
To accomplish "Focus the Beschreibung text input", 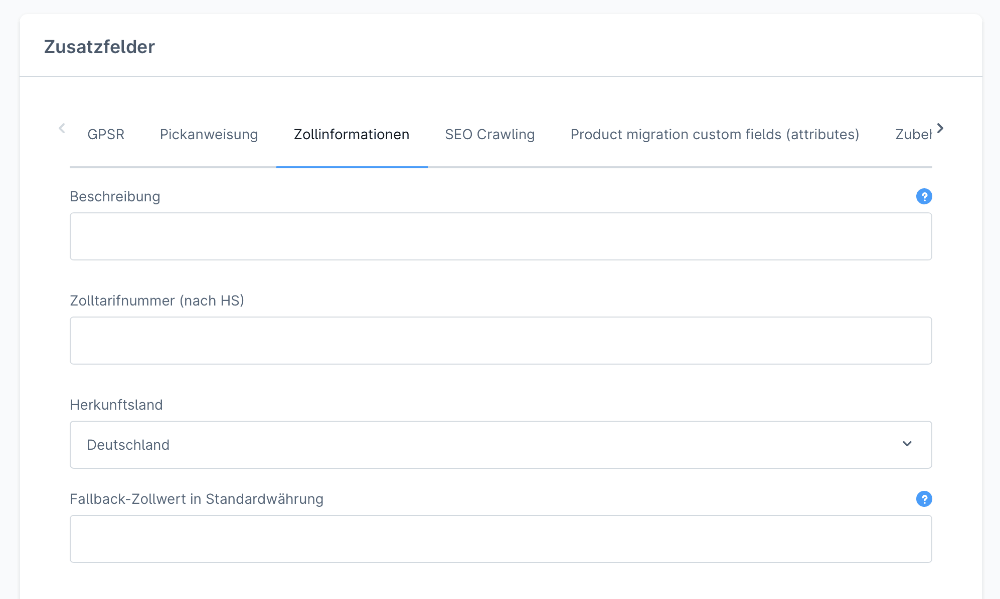I will click(x=500, y=236).
